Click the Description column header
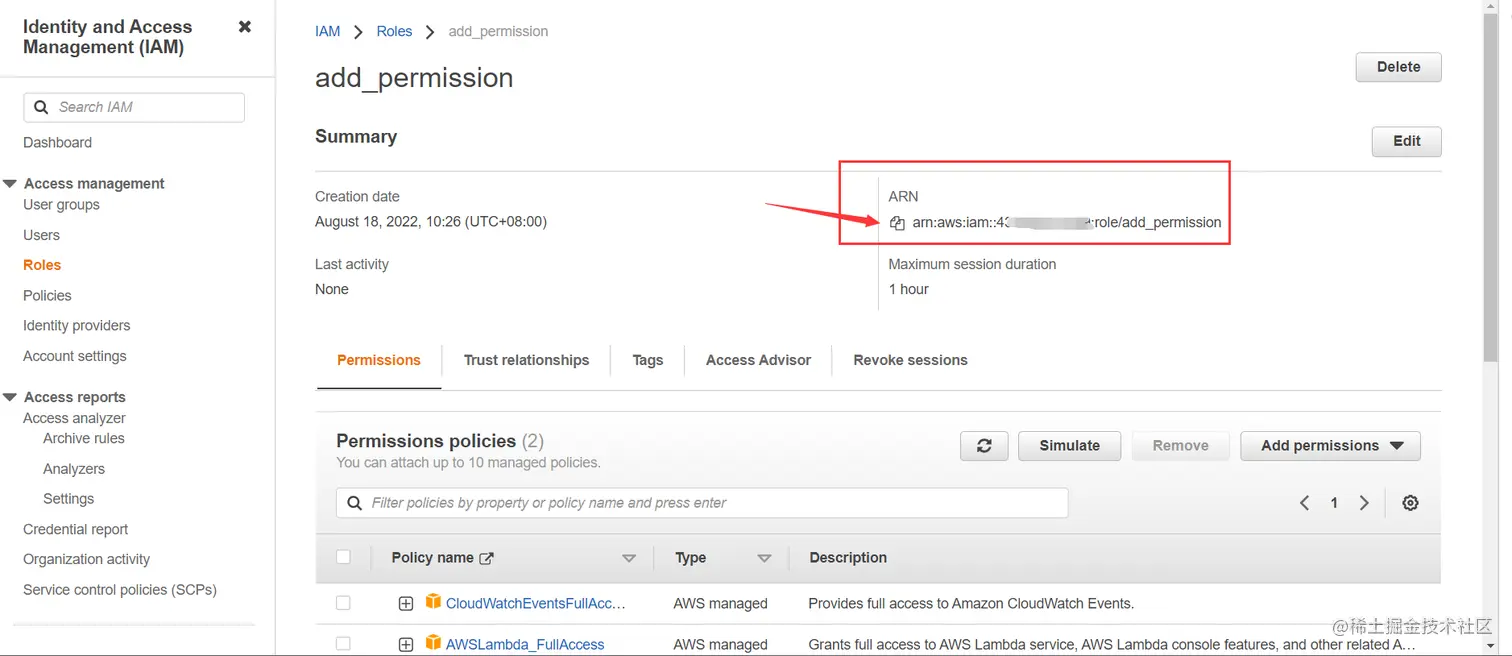 coord(848,558)
